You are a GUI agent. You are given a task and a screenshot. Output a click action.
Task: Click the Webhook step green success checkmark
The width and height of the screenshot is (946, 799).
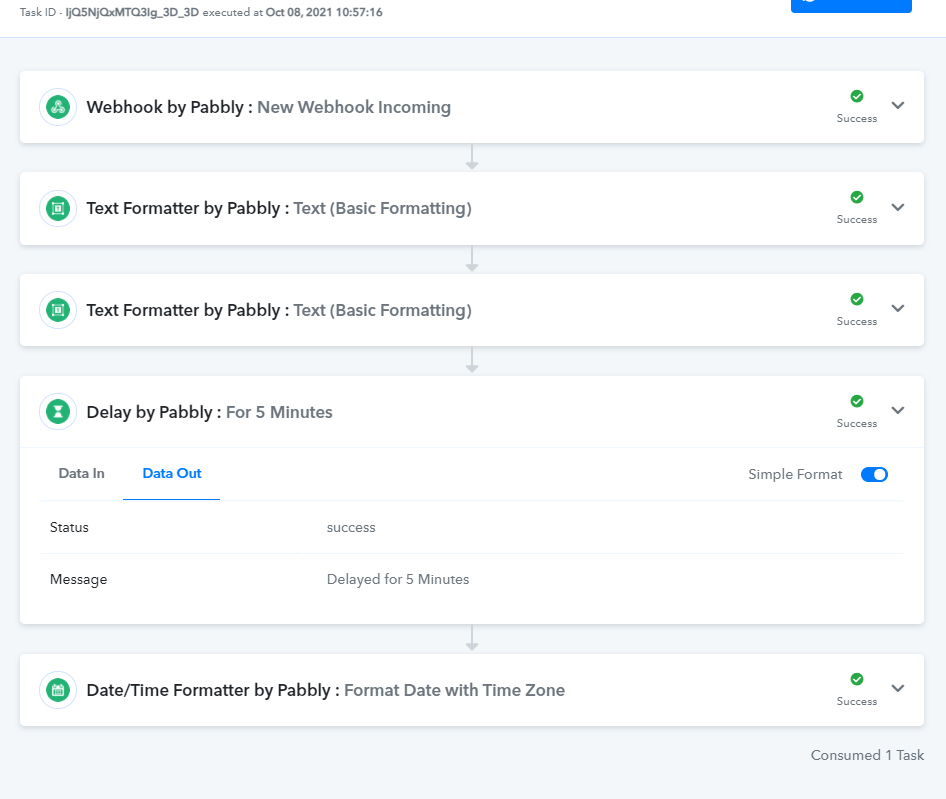point(857,96)
